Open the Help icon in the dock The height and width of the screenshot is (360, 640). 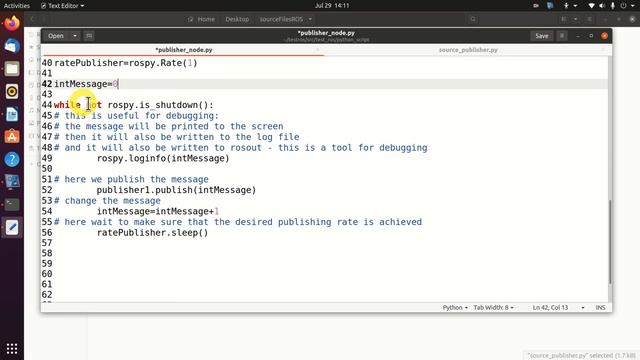click(x=12, y=160)
